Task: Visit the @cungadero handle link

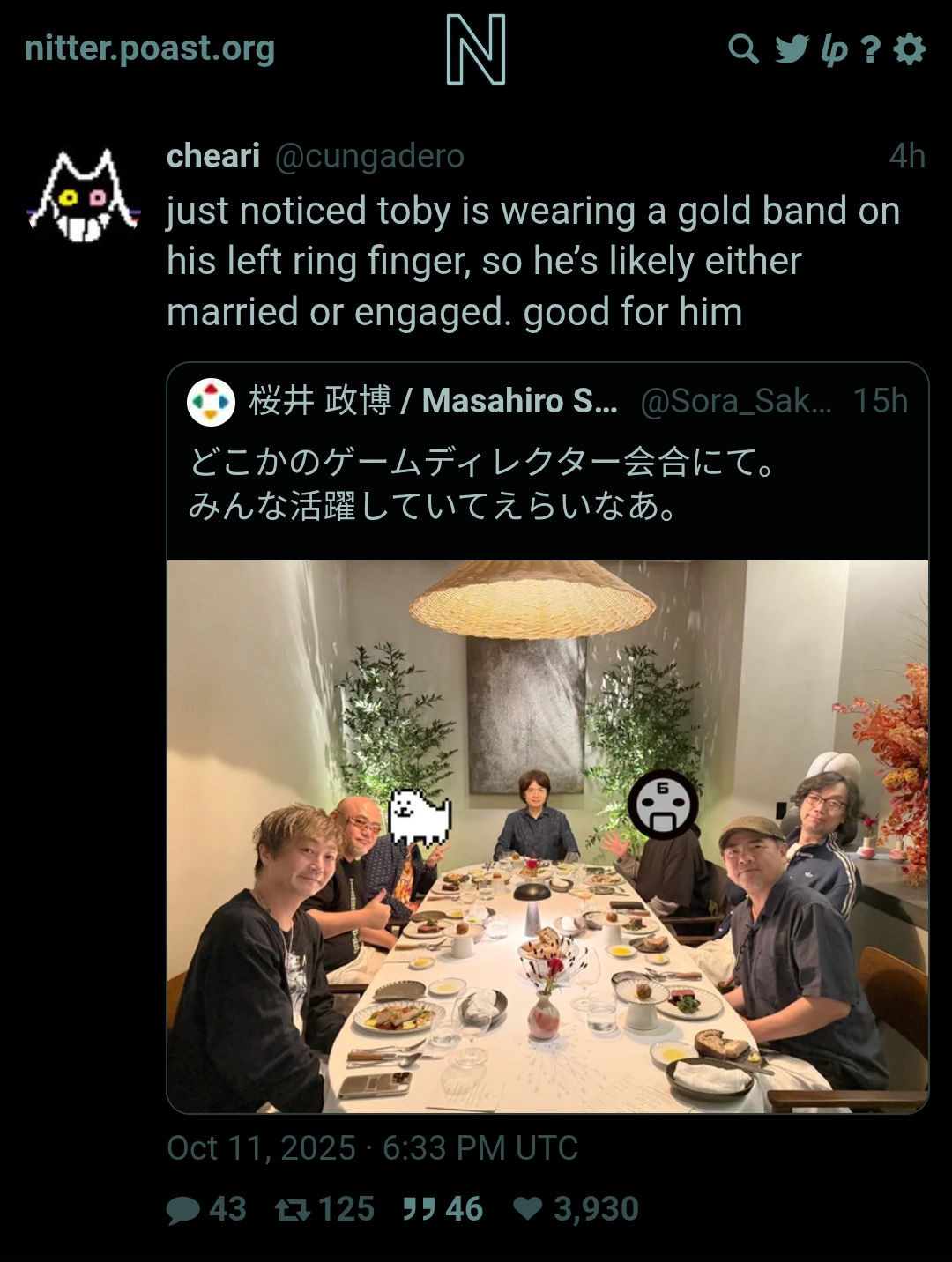Action: [369, 156]
